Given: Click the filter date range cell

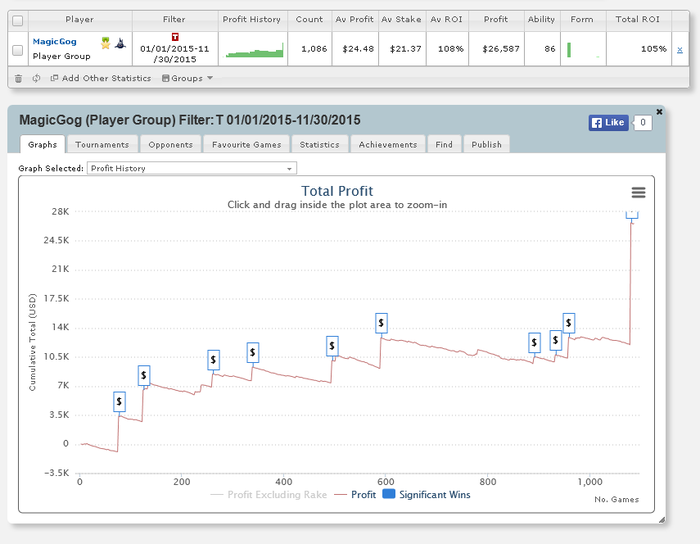Looking at the screenshot, I should (175, 49).
